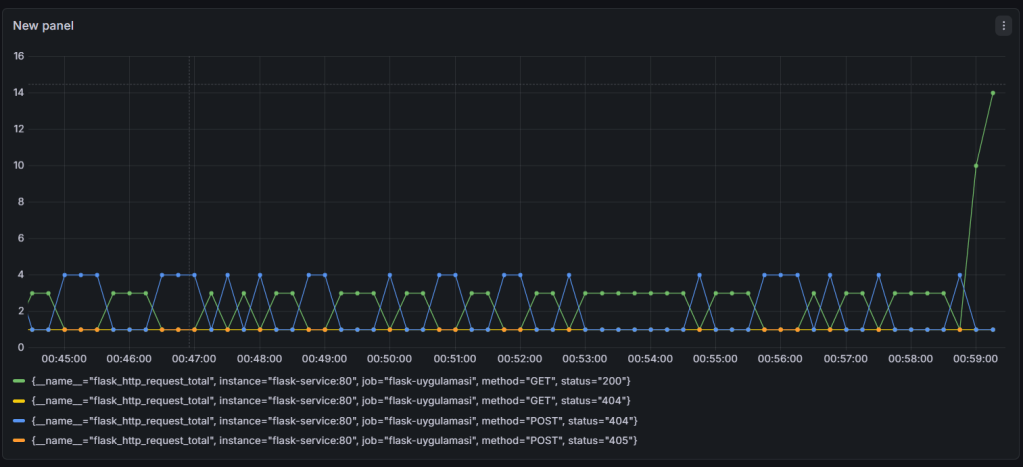The image size is (1023, 467).
Task: Open color picker for green GET 200 series
Action: 19,381
